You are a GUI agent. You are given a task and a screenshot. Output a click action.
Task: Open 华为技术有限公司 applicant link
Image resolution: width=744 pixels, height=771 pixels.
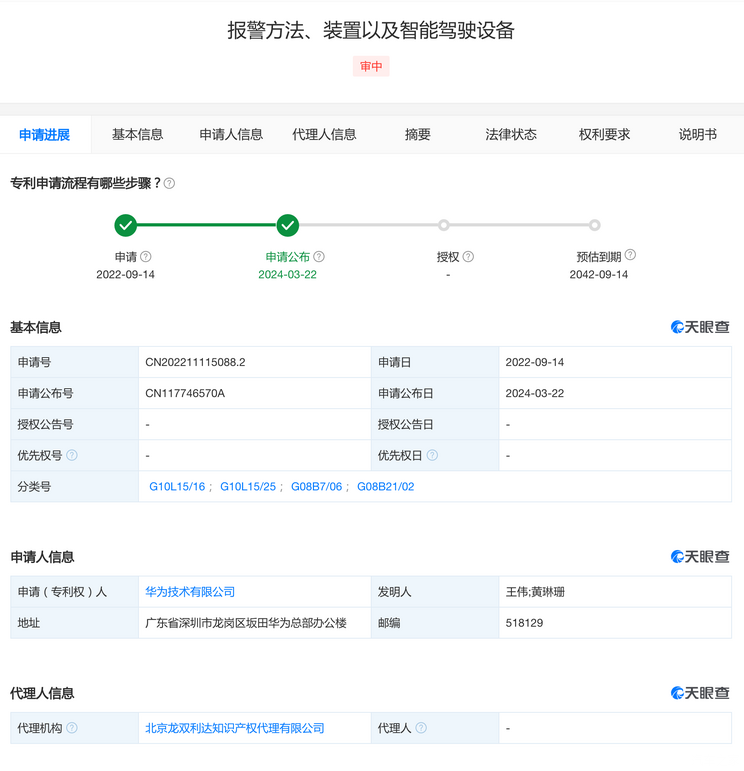coord(190,592)
